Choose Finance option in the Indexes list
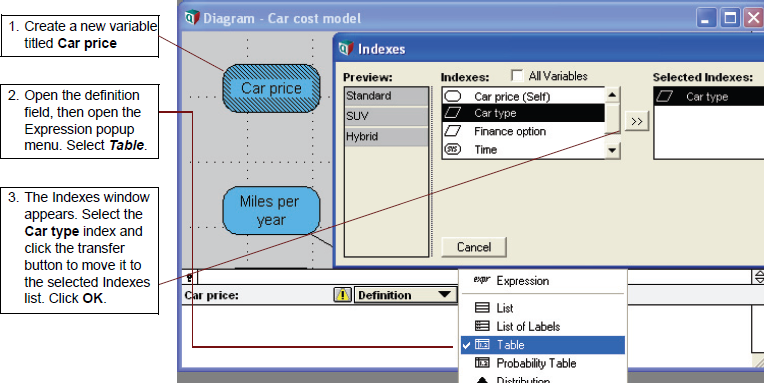This screenshot has height=383, width=764. click(x=523, y=131)
